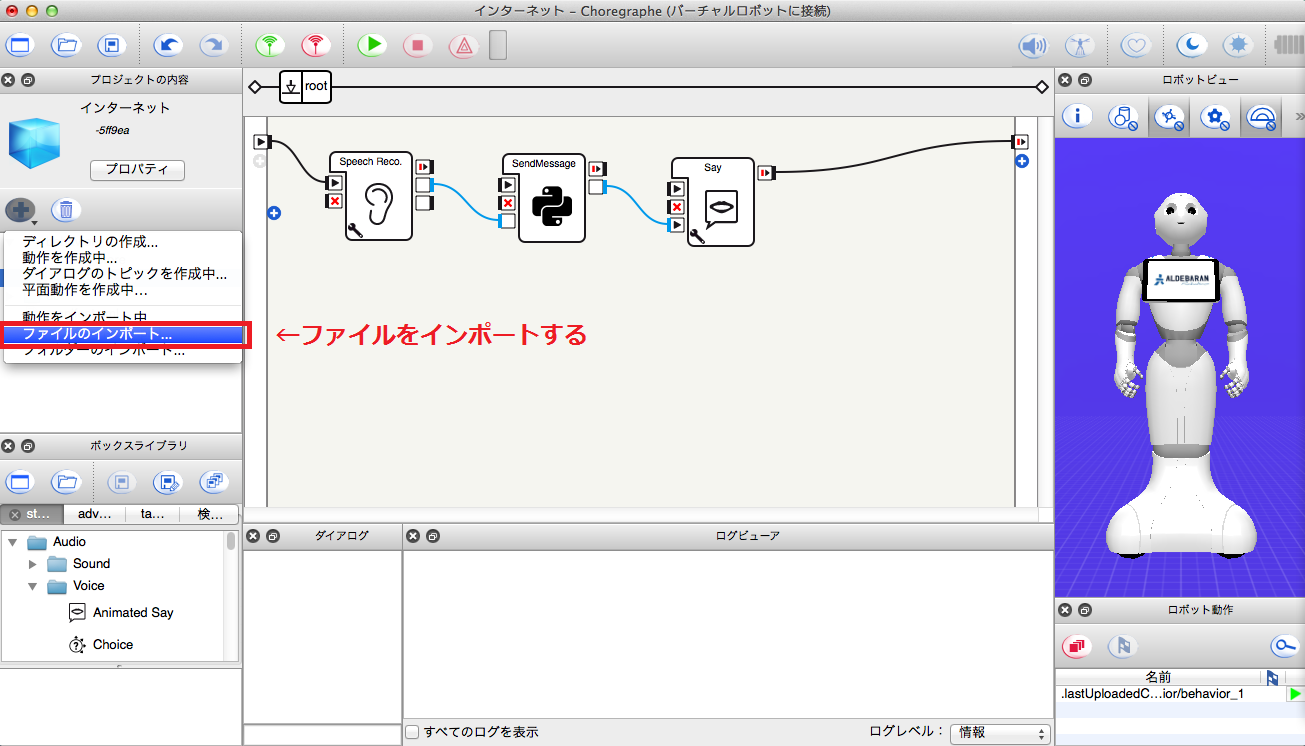
Task: Select the SendMessage Python box
Action: [551, 205]
